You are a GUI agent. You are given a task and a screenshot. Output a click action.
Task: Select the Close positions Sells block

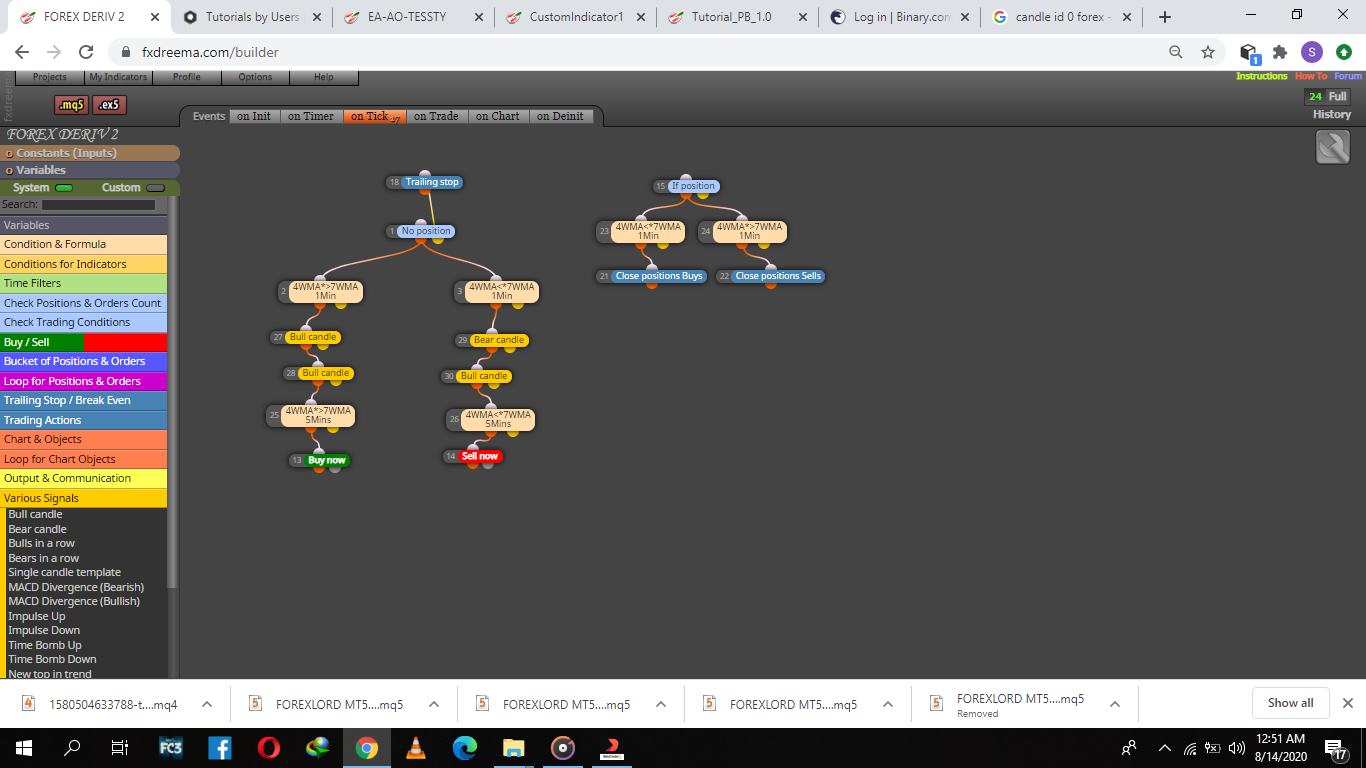click(778, 276)
